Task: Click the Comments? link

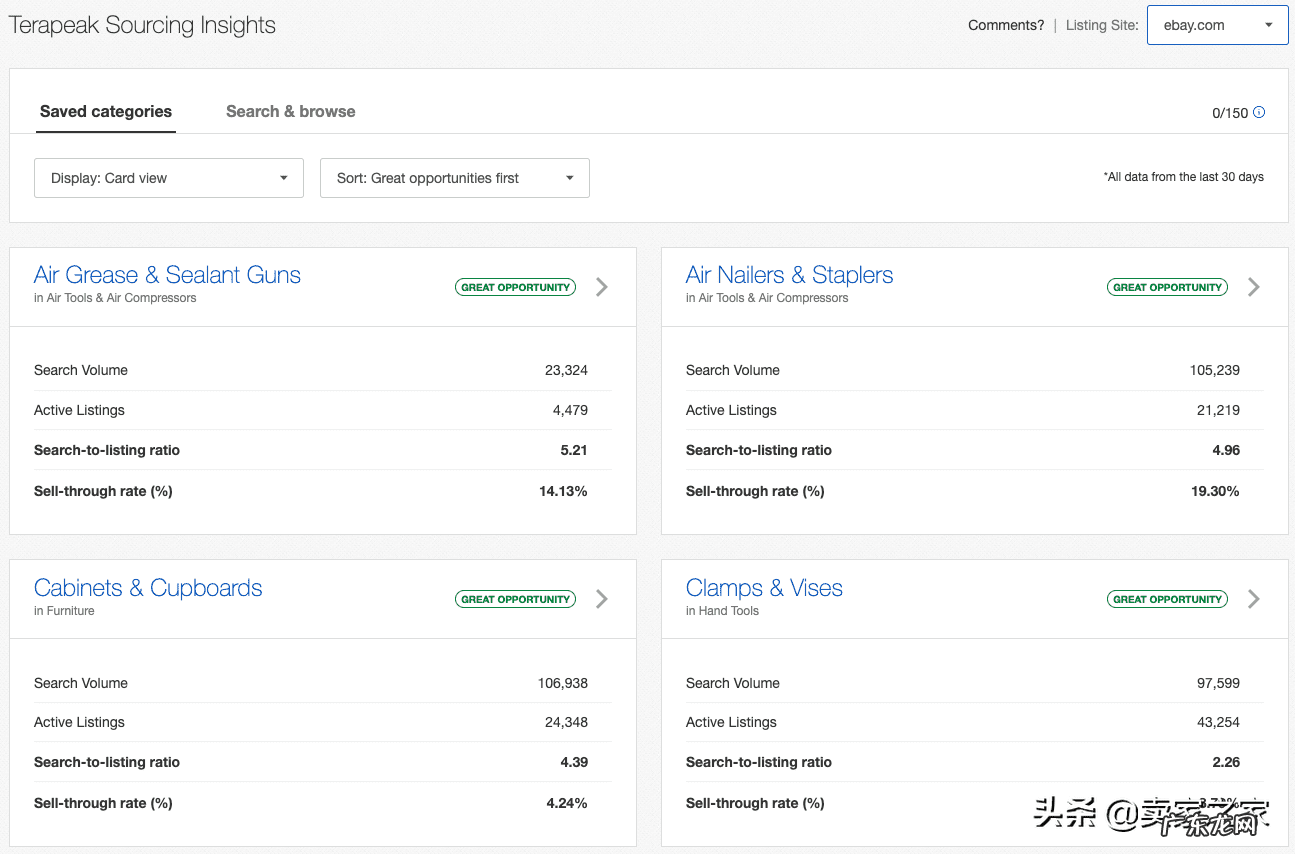Action: 1005,26
